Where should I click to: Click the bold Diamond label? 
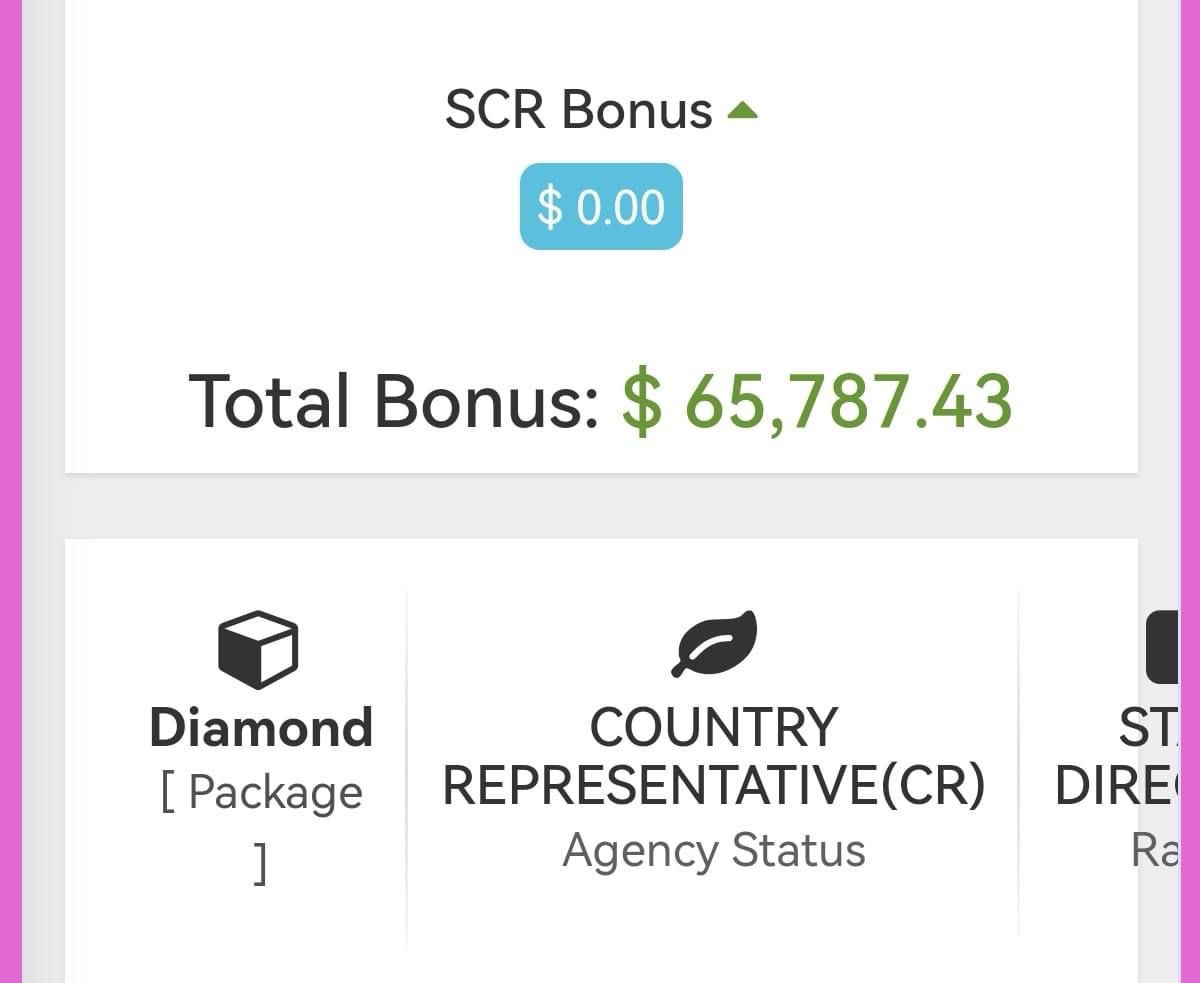click(261, 727)
